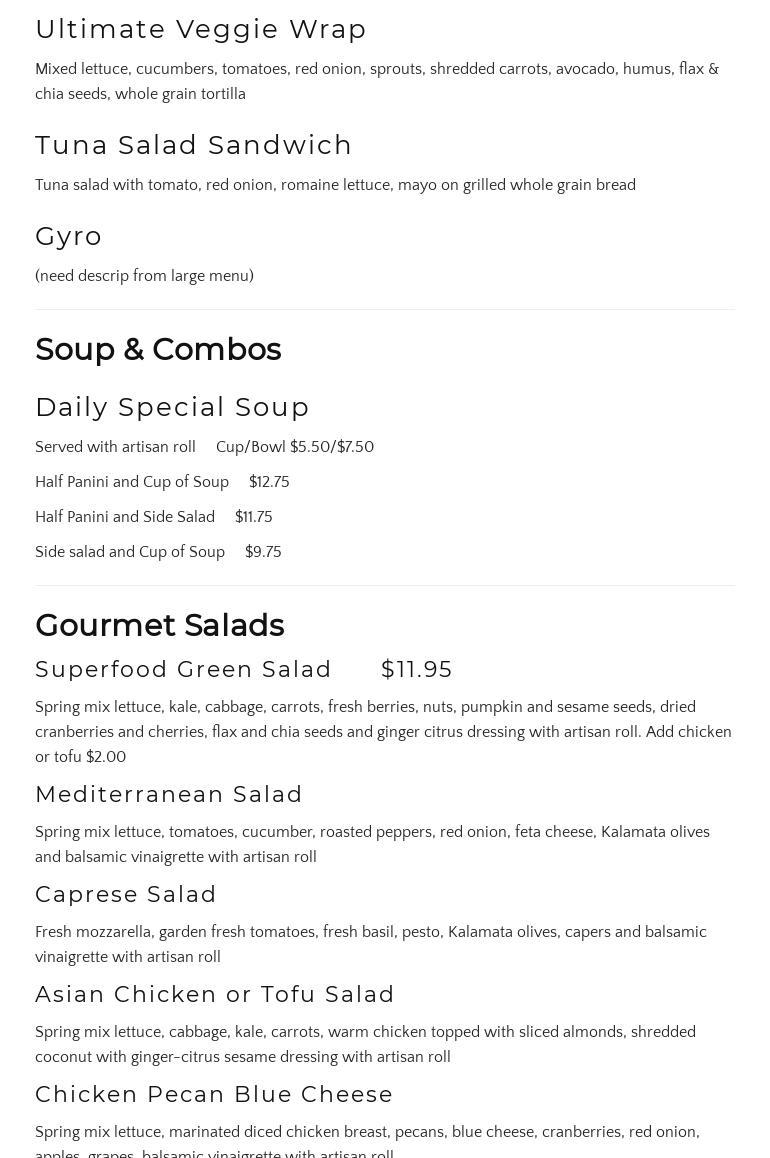This screenshot has height=1158, width=770.
Task: Select the Caprese Salad heading
Action: point(126,894)
